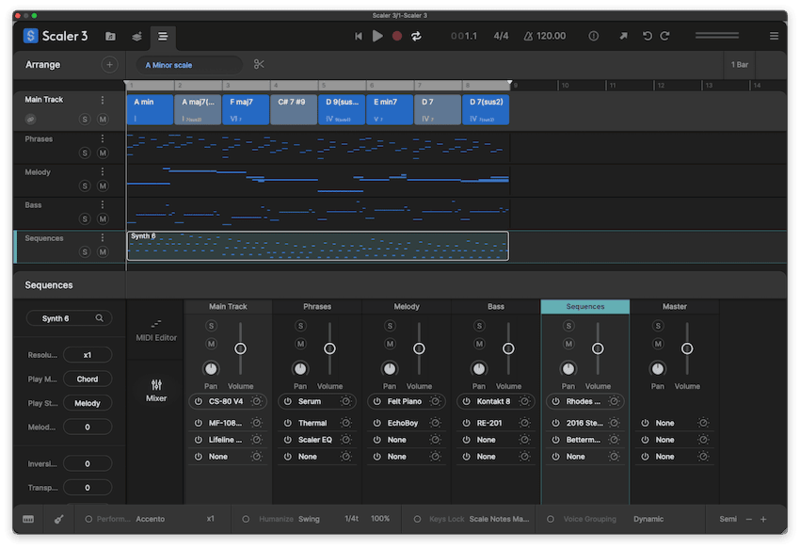800x549 pixels.
Task: Select the arrange list view icon
Action: 163,36
